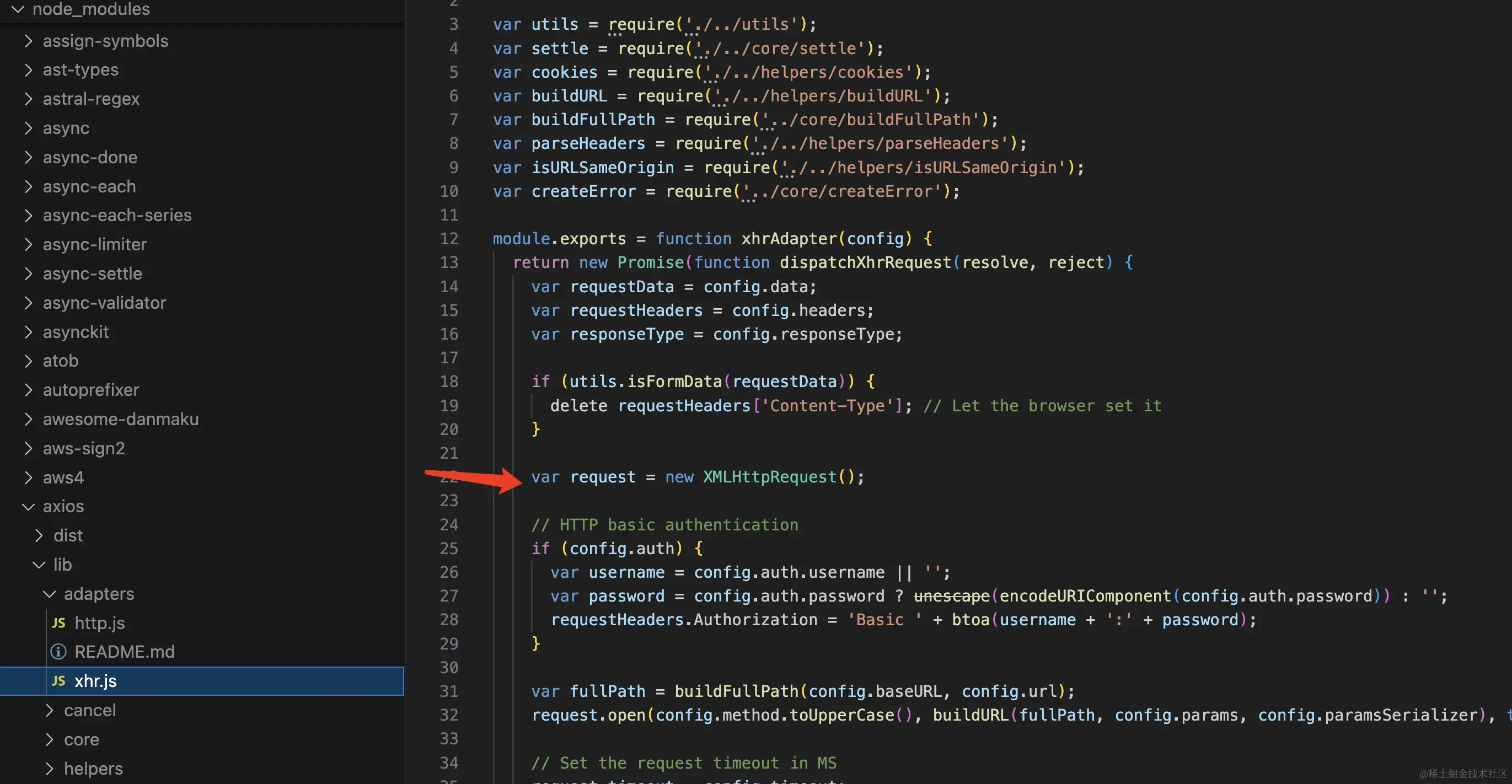
Task: Click the 'Let the browser set it' comment
Action: pyautogui.click(x=1042, y=405)
